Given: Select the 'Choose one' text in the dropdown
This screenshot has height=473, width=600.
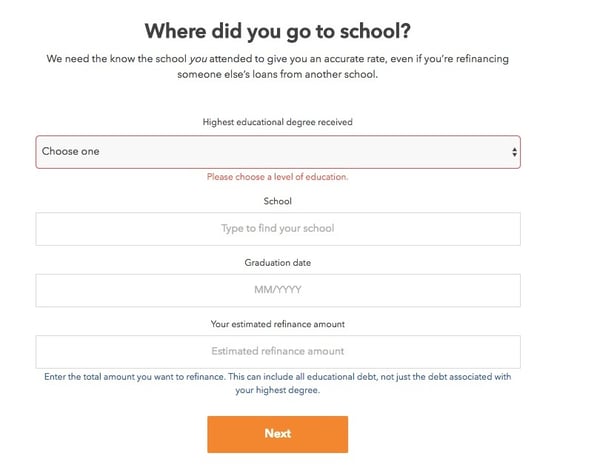Looking at the screenshot, I should 71,152.
